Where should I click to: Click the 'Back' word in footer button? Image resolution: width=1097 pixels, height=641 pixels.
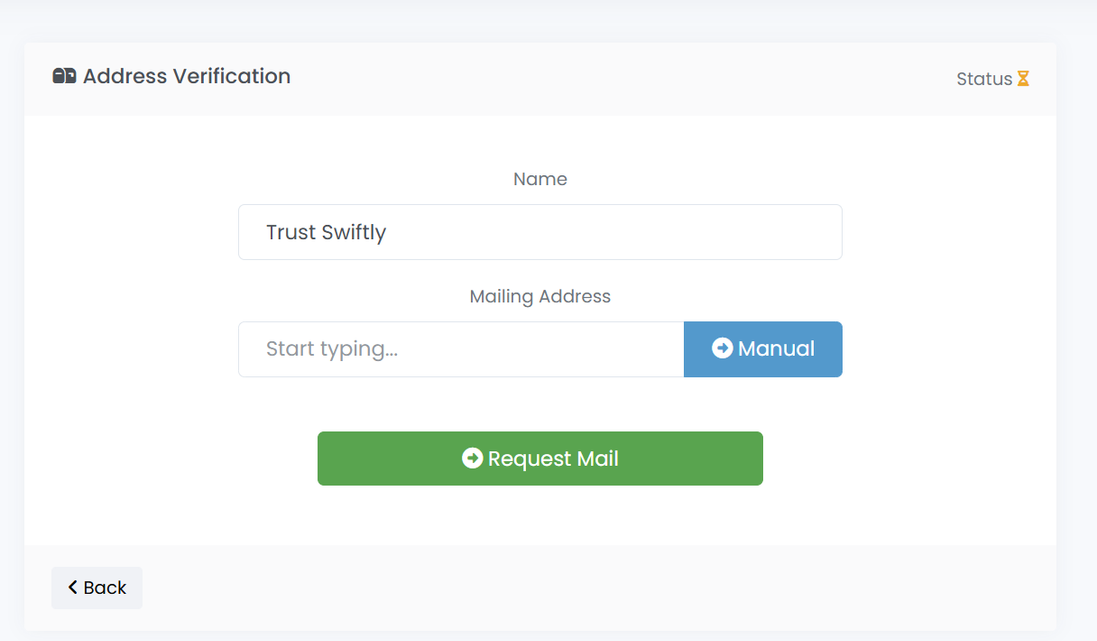pyautogui.click(x=105, y=588)
